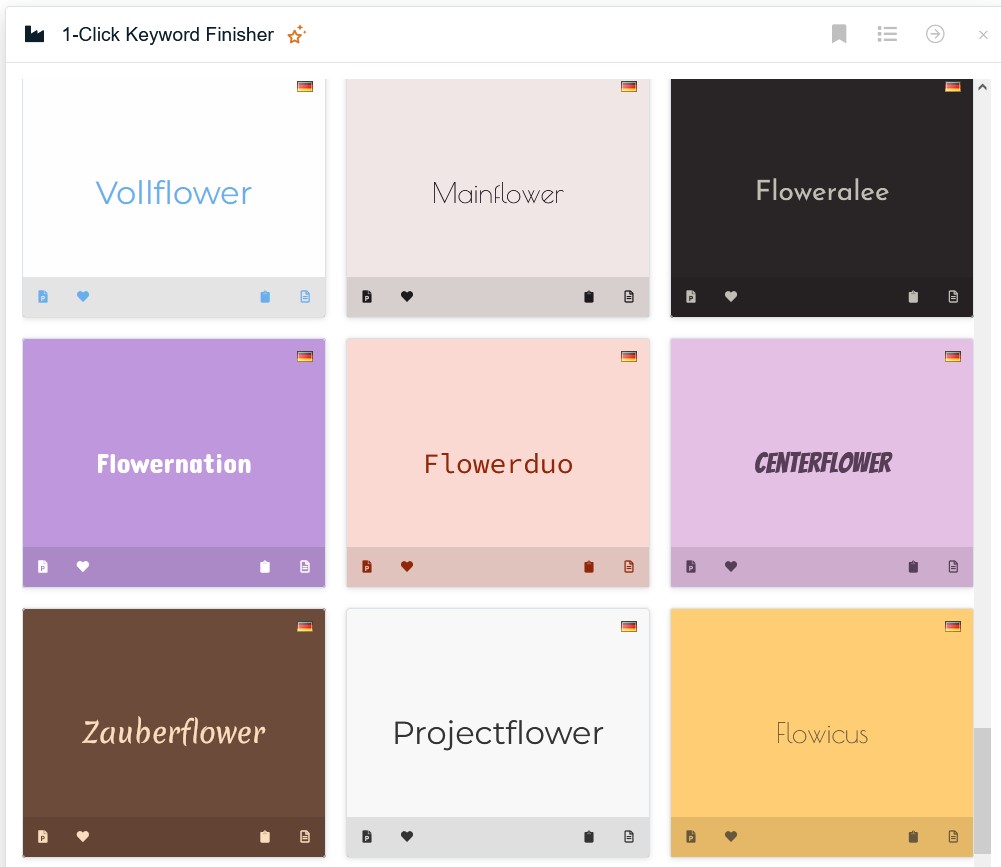This screenshot has width=1001, height=867.
Task: Open the P-file icon on the Vollflower card
Action: click(43, 296)
